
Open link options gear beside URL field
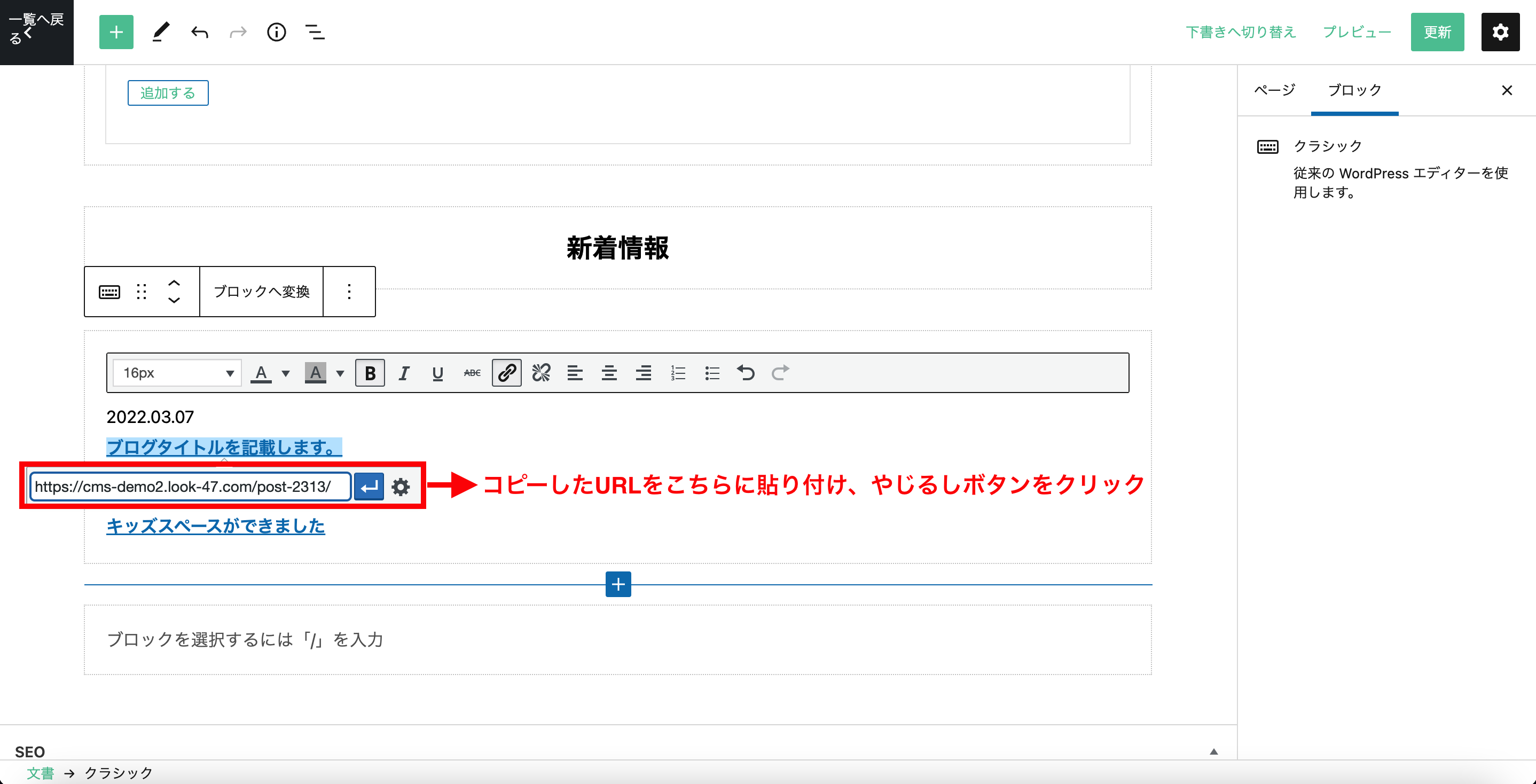[401, 487]
